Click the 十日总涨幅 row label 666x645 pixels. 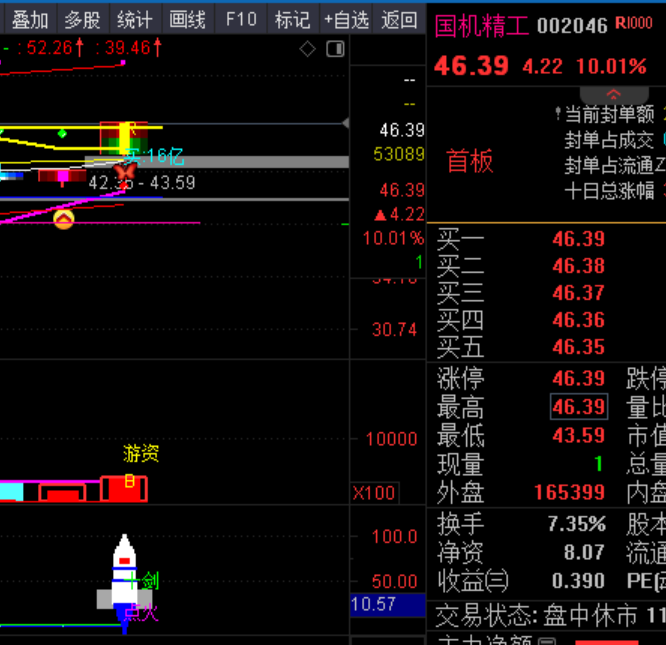(610, 191)
